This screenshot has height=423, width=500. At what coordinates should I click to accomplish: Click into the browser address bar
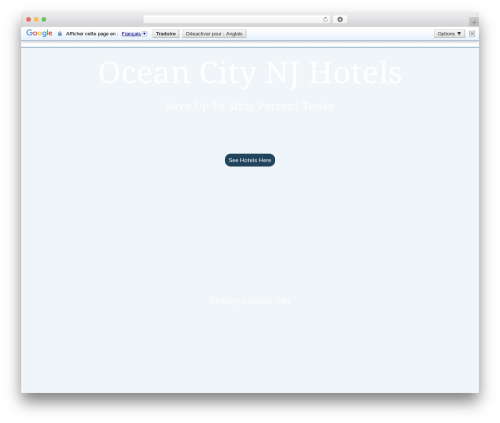coord(236,19)
